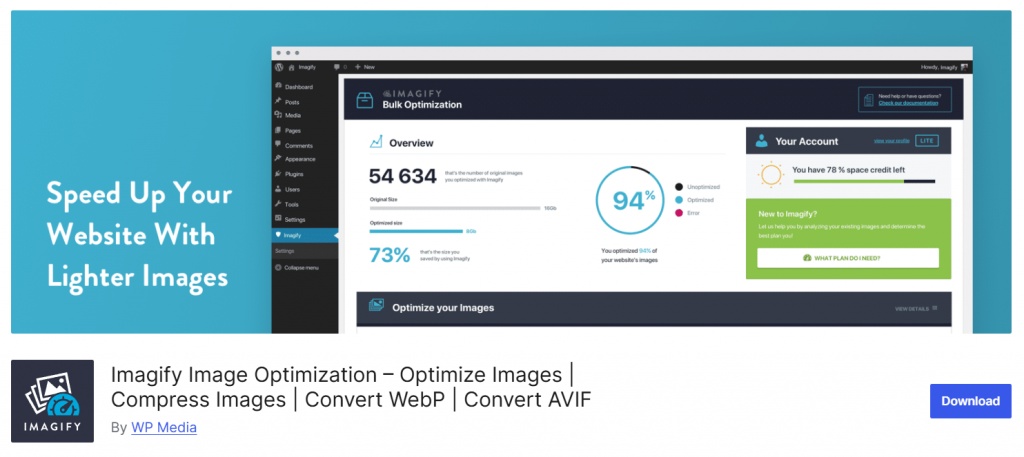The height and width of the screenshot is (457, 1024).
Task: Click the Original Size bar
Action: click(x=455, y=208)
